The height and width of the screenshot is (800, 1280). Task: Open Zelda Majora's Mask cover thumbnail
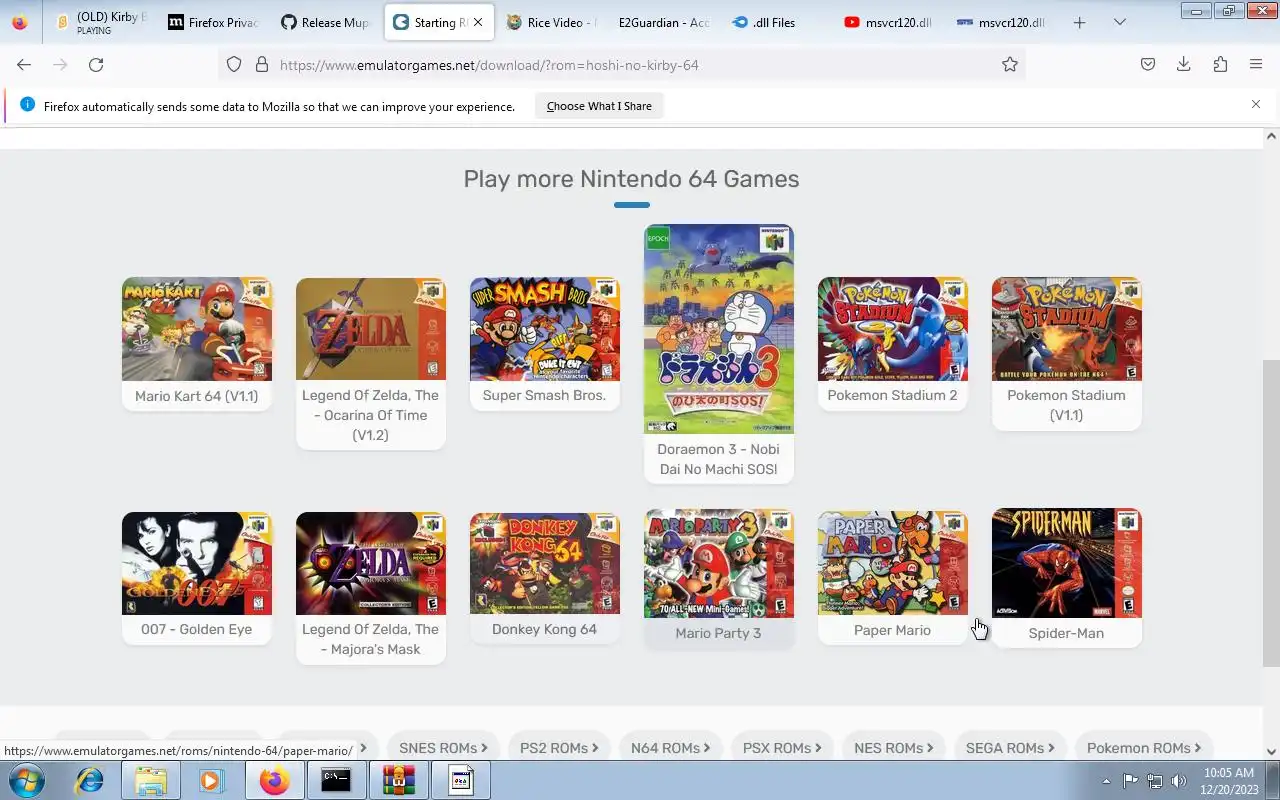(371, 563)
